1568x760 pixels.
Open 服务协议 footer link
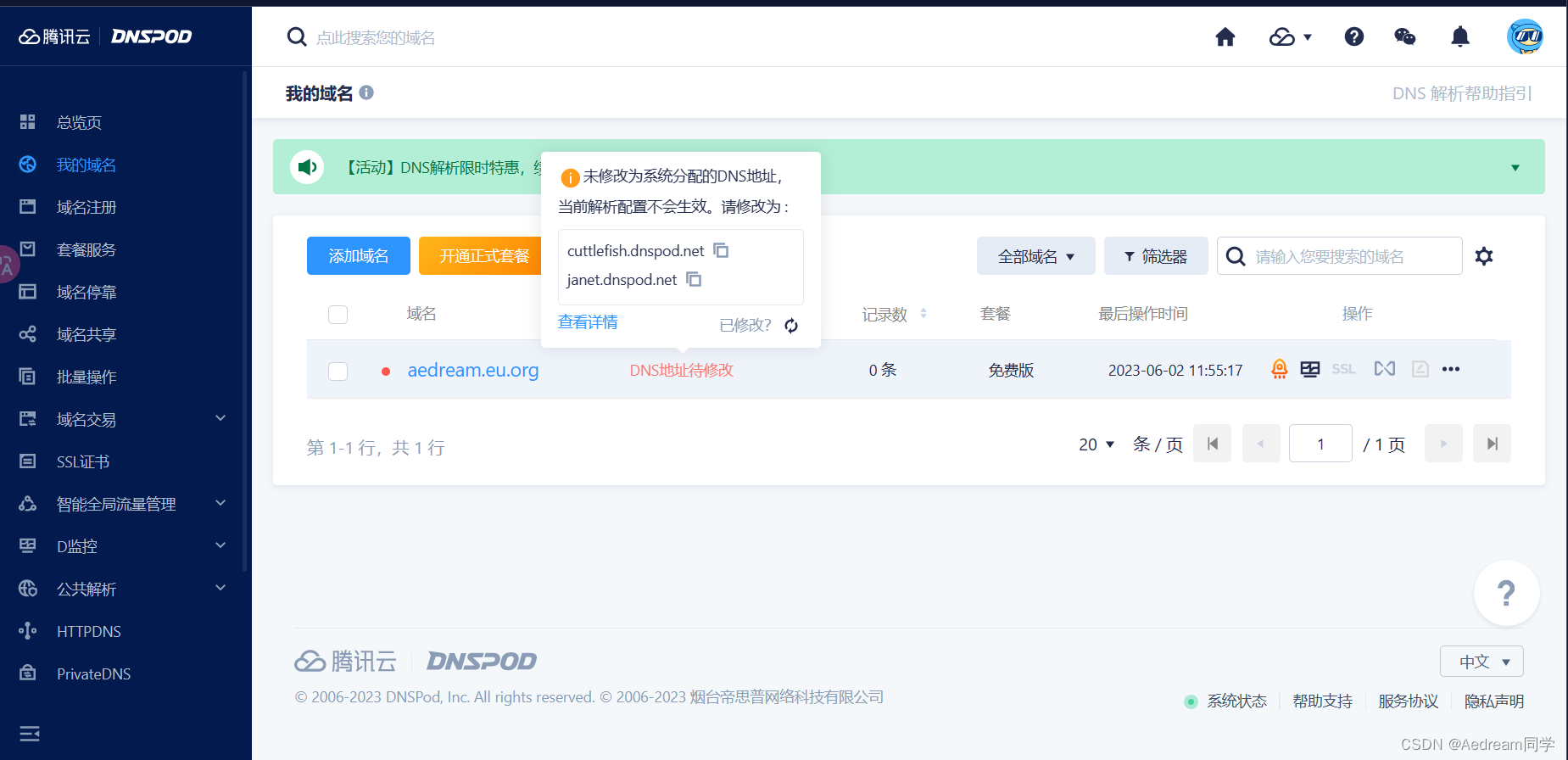[1408, 701]
